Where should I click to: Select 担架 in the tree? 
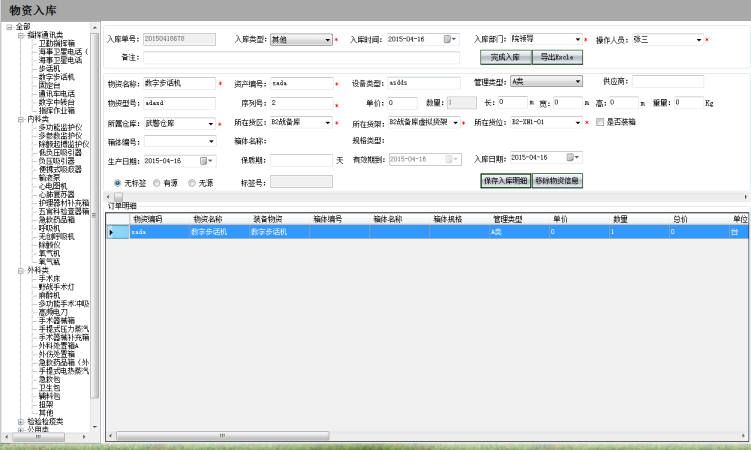pos(46,405)
